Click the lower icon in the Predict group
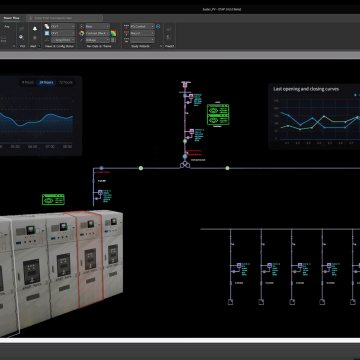 pyautogui.click(x=169, y=38)
